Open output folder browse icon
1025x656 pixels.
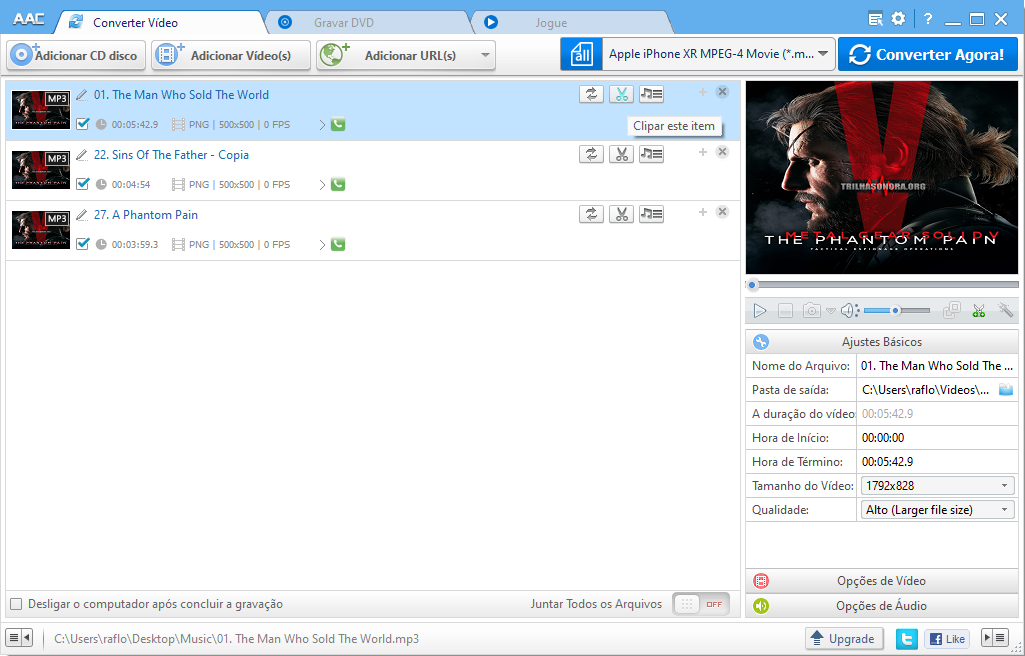1006,389
